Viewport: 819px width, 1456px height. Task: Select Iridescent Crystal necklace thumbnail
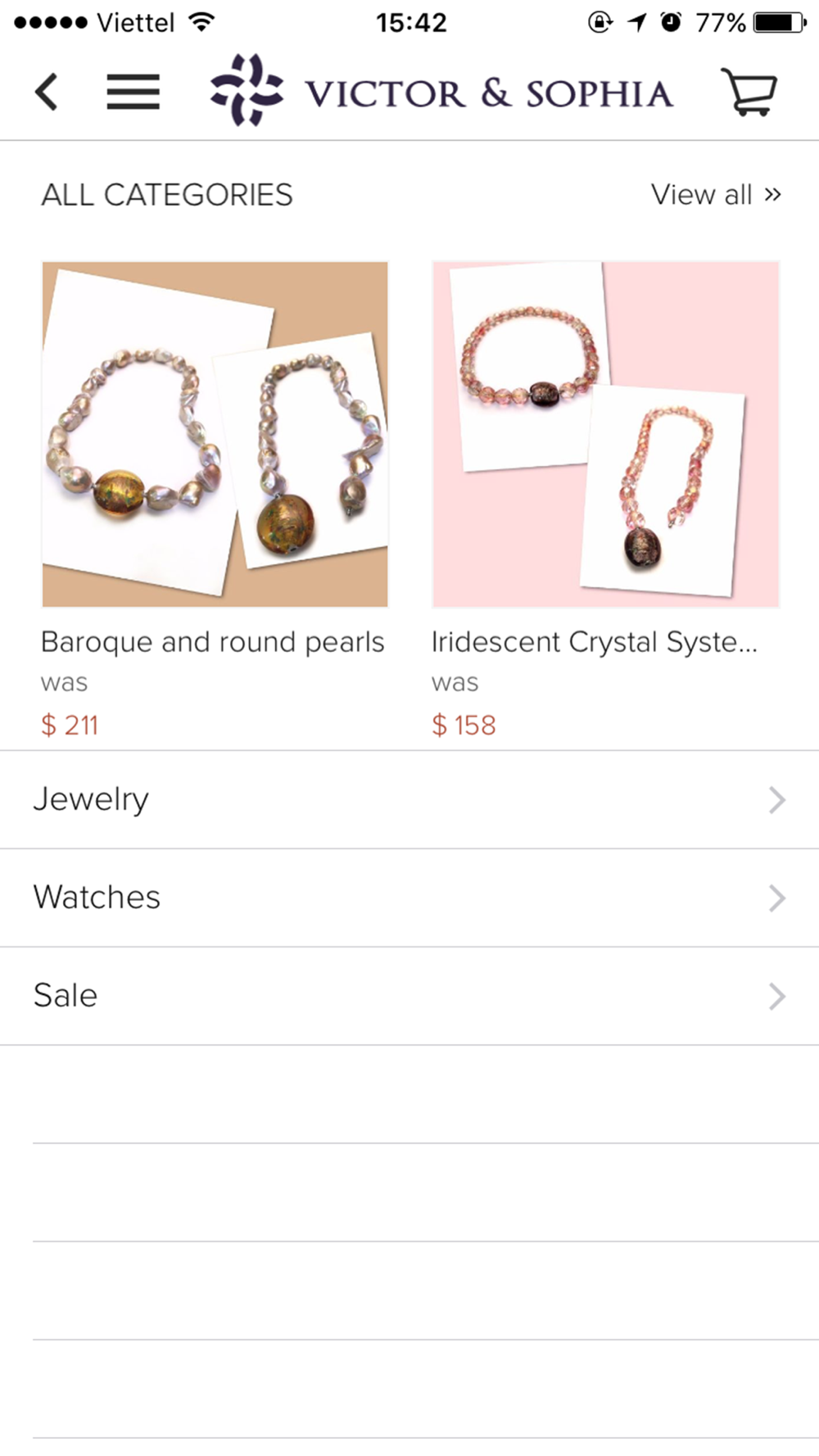(x=606, y=434)
